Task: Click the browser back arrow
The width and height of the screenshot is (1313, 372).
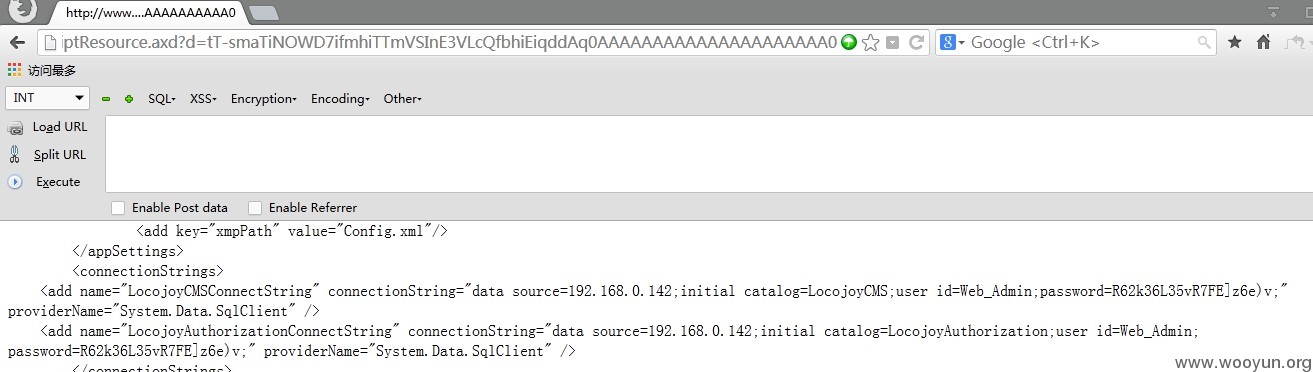Action: click(17, 42)
